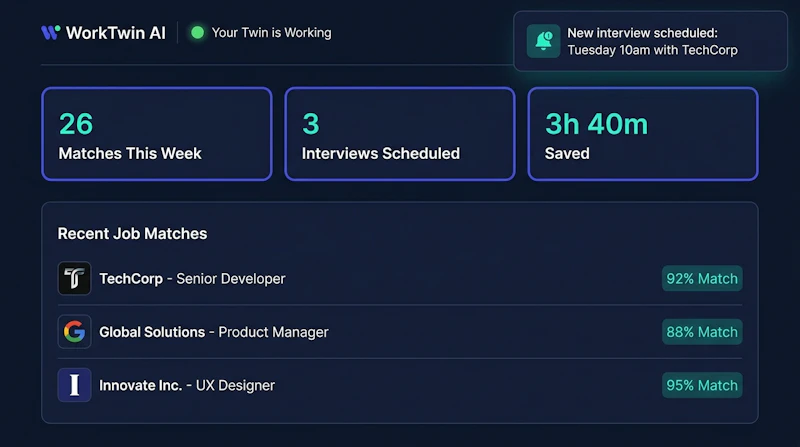Click the 95% Match badge
Viewport: 800px width, 447px height.
(x=702, y=385)
